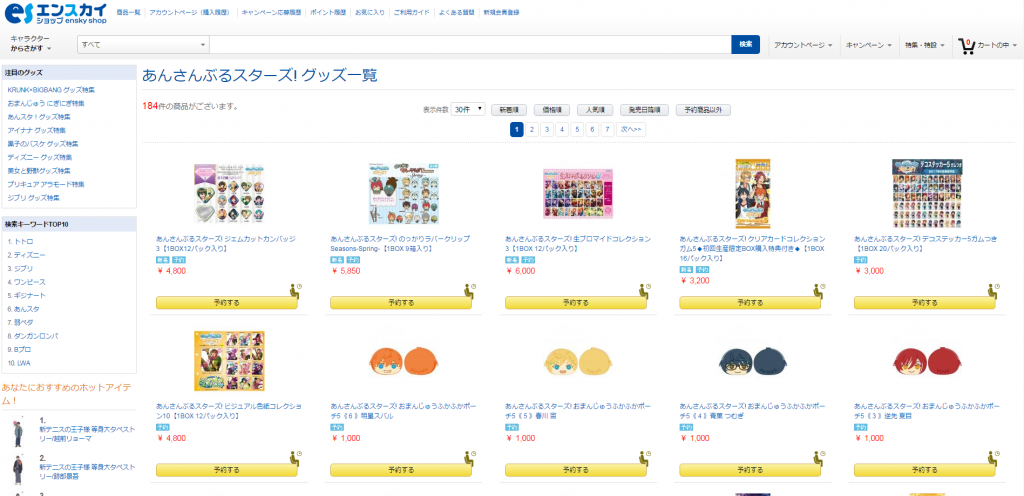This screenshot has height=496, width=1024.
Task: Open the ディズニー グッズ特集 sidebar link
Action: pyautogui.click(x=39, y=157)
